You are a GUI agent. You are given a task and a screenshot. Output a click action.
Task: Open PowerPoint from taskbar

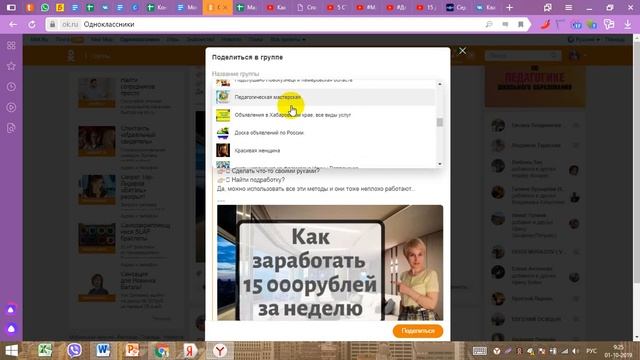[132, 351]
